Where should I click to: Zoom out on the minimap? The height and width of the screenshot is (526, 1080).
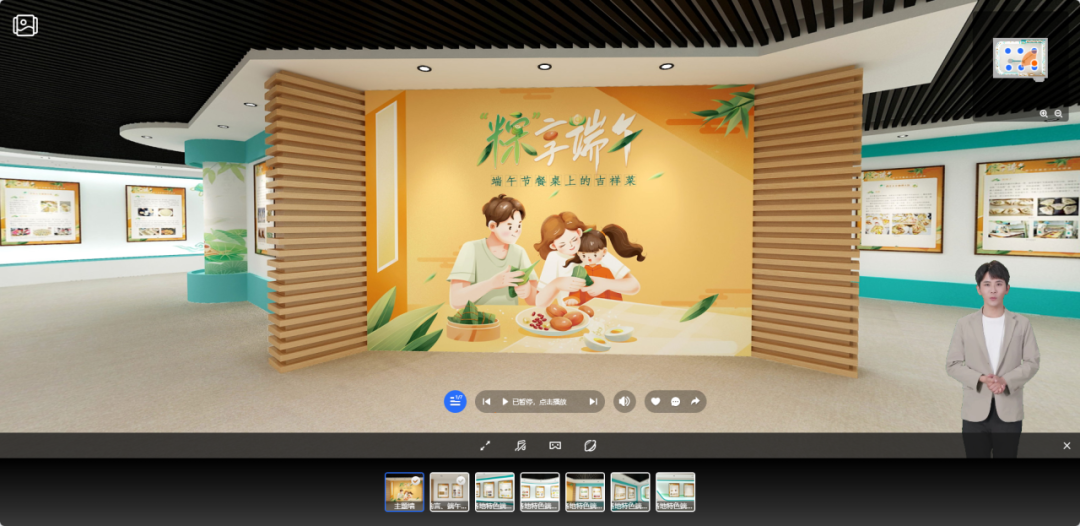(x=1059, y=114)
